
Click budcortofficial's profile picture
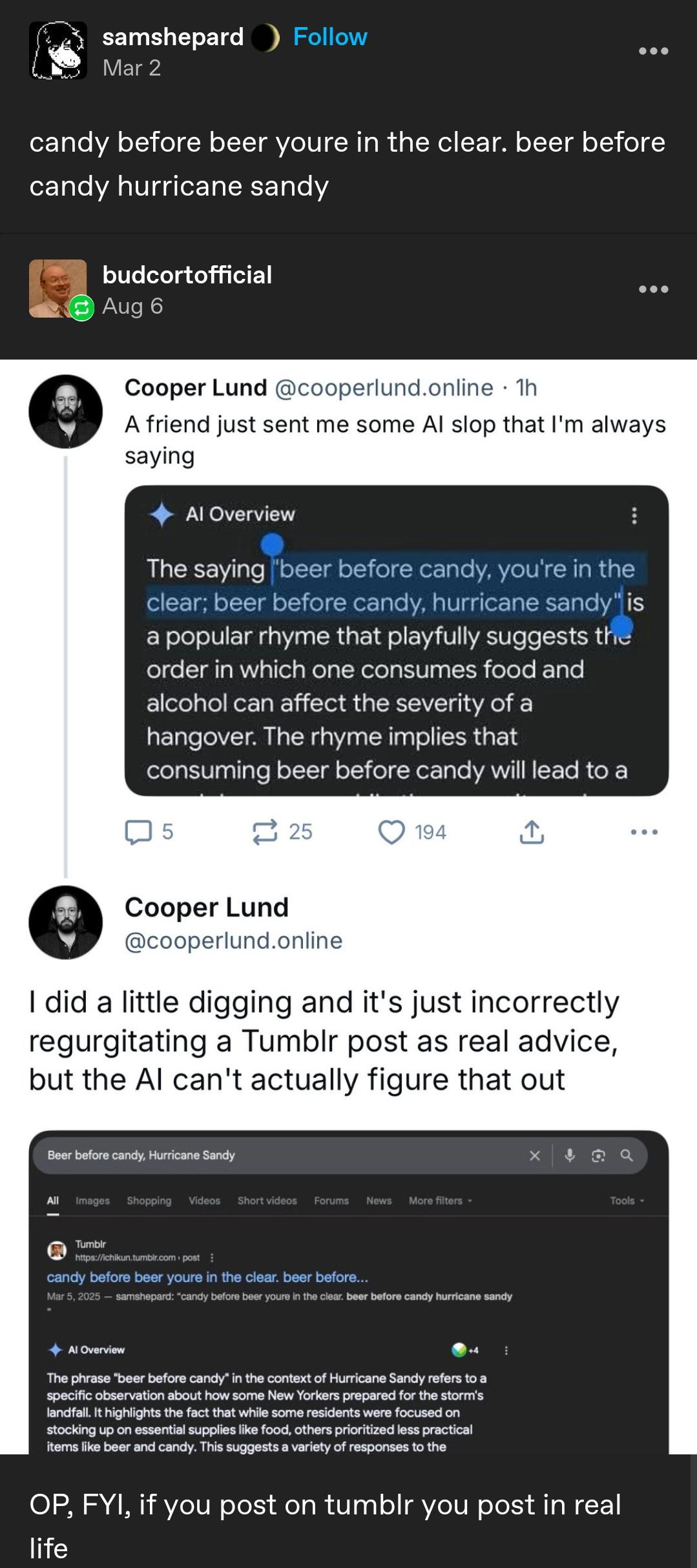(58, 288)
